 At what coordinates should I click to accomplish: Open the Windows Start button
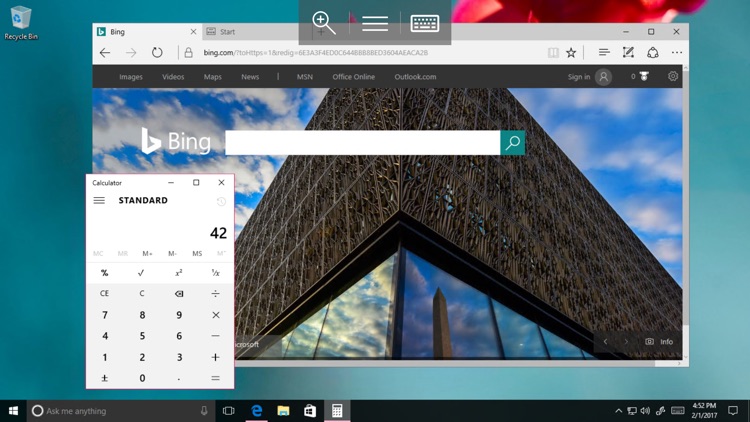coord(13,411)
